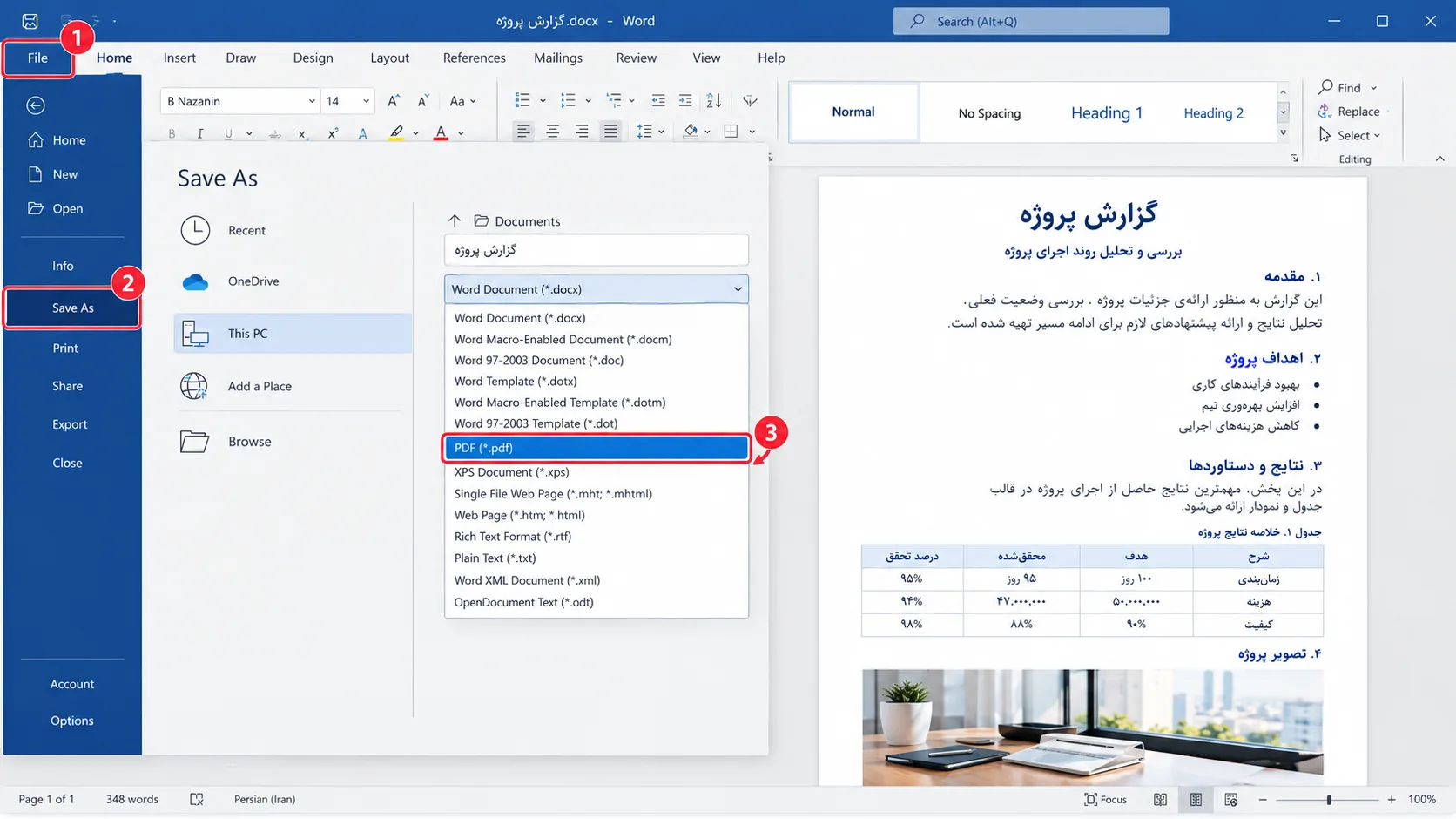Screen dimensions: 1456x819
Task: Toggle Center alignment
Action: coord(552,132)
